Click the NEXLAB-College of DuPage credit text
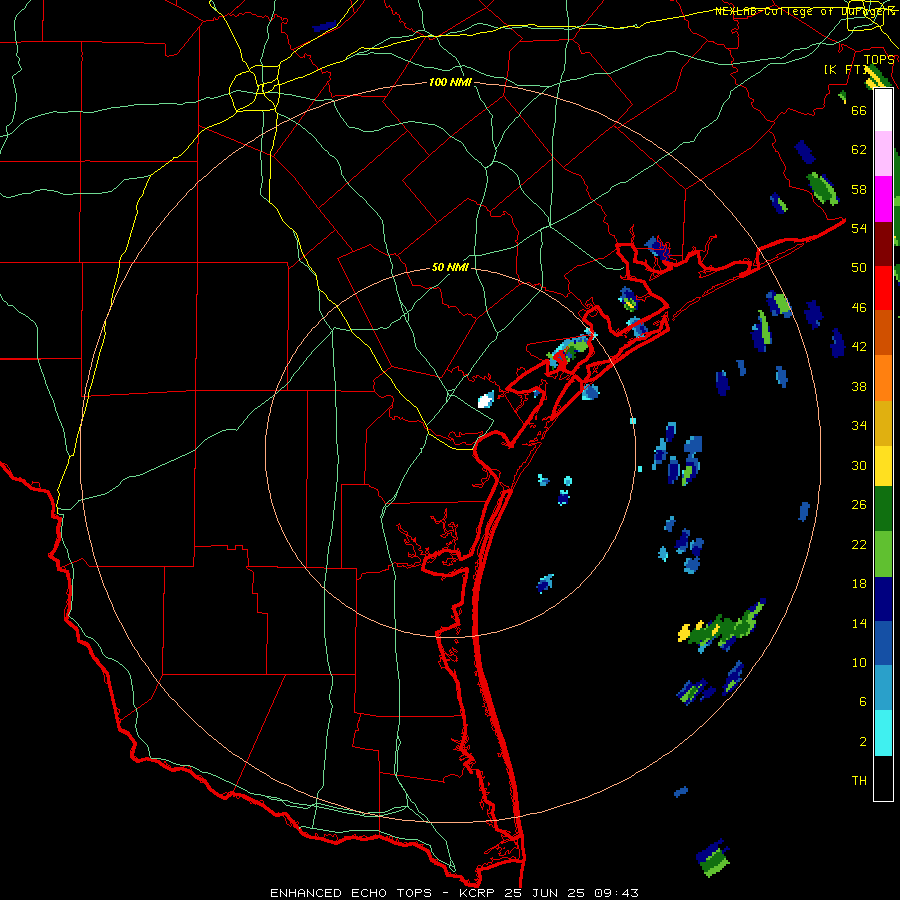This screenshot has width=900, height=900. pos(805,11)
